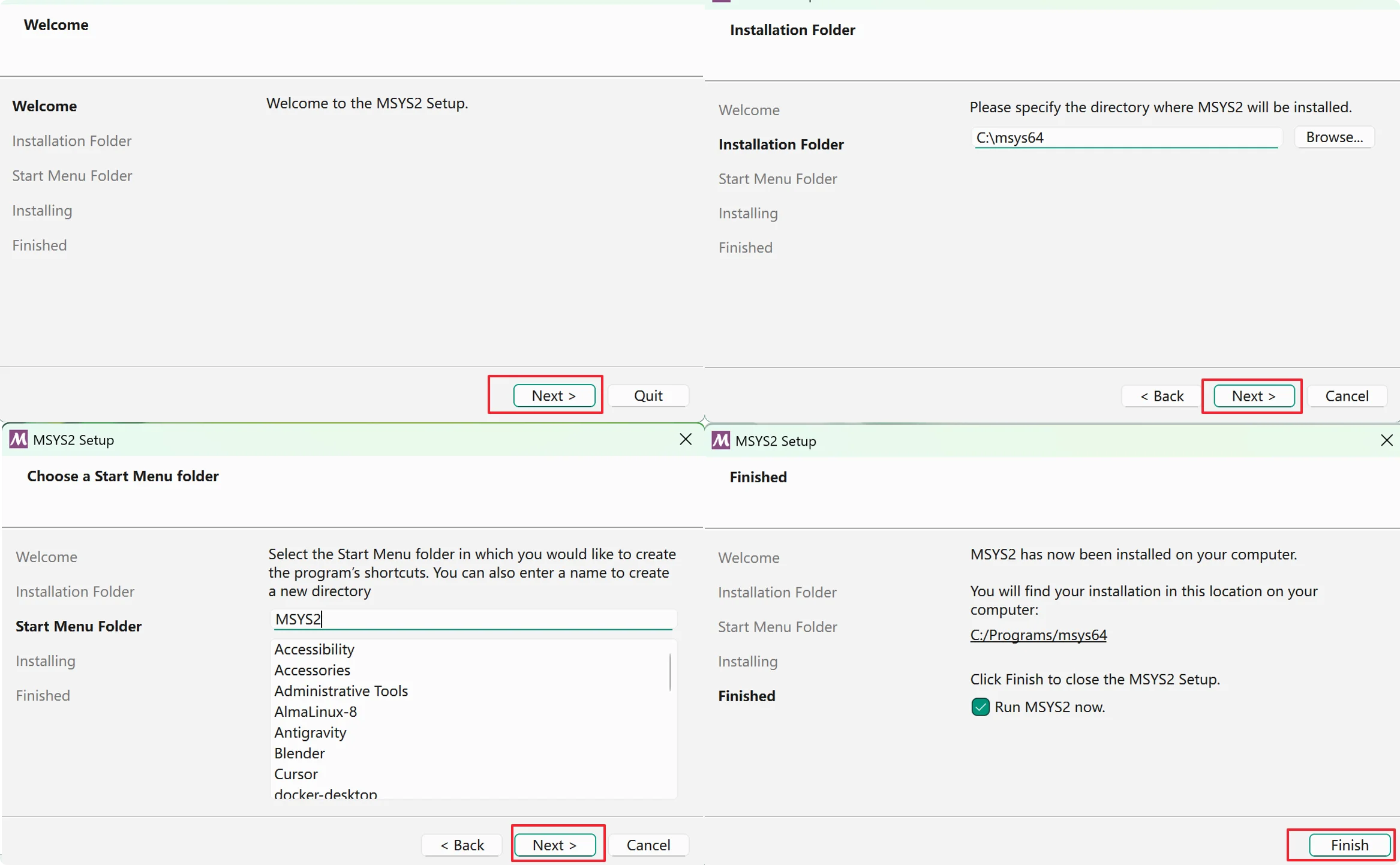The image size is (1400, 865).
Task: Click Next on the Start Menu folder page
Action: (x=555, y=845)
